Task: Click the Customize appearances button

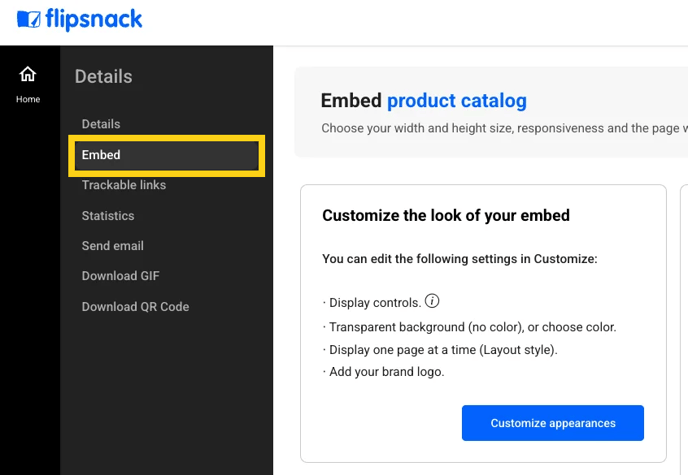Action: pos(552,423)
